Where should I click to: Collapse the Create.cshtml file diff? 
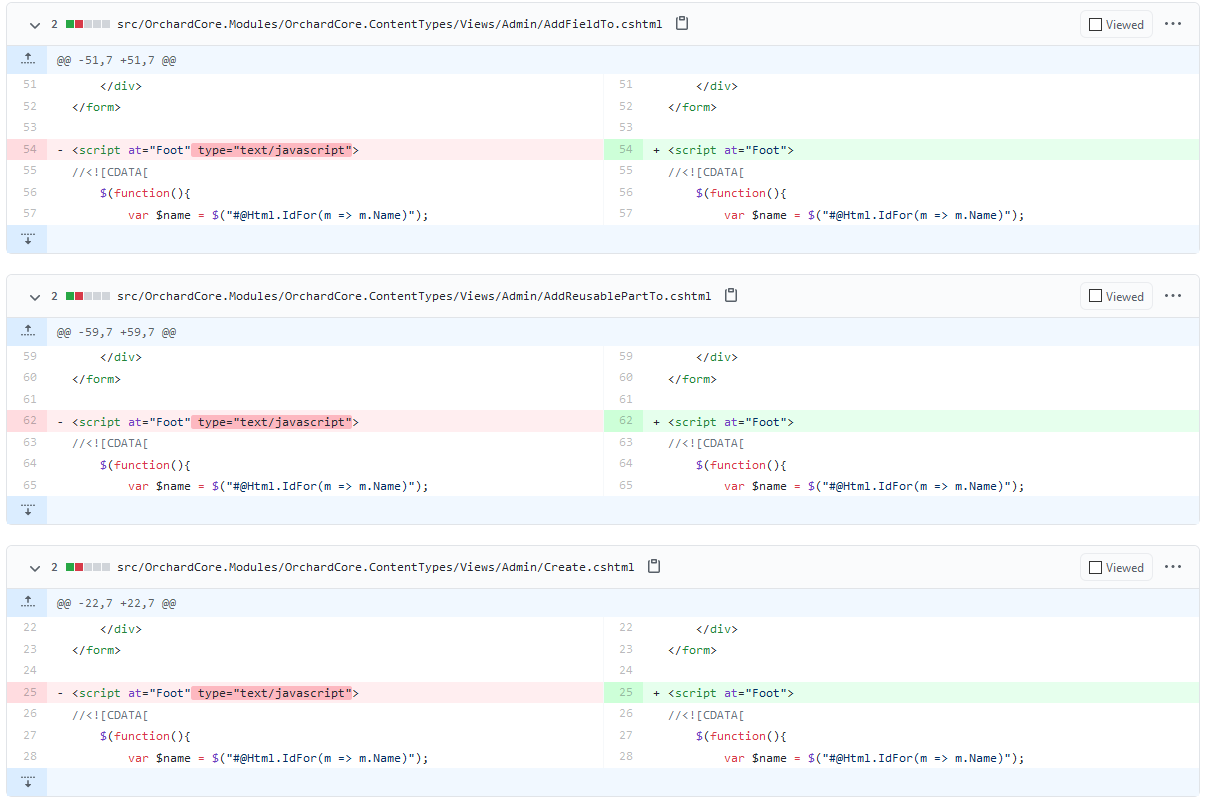(x=35, y=567)
